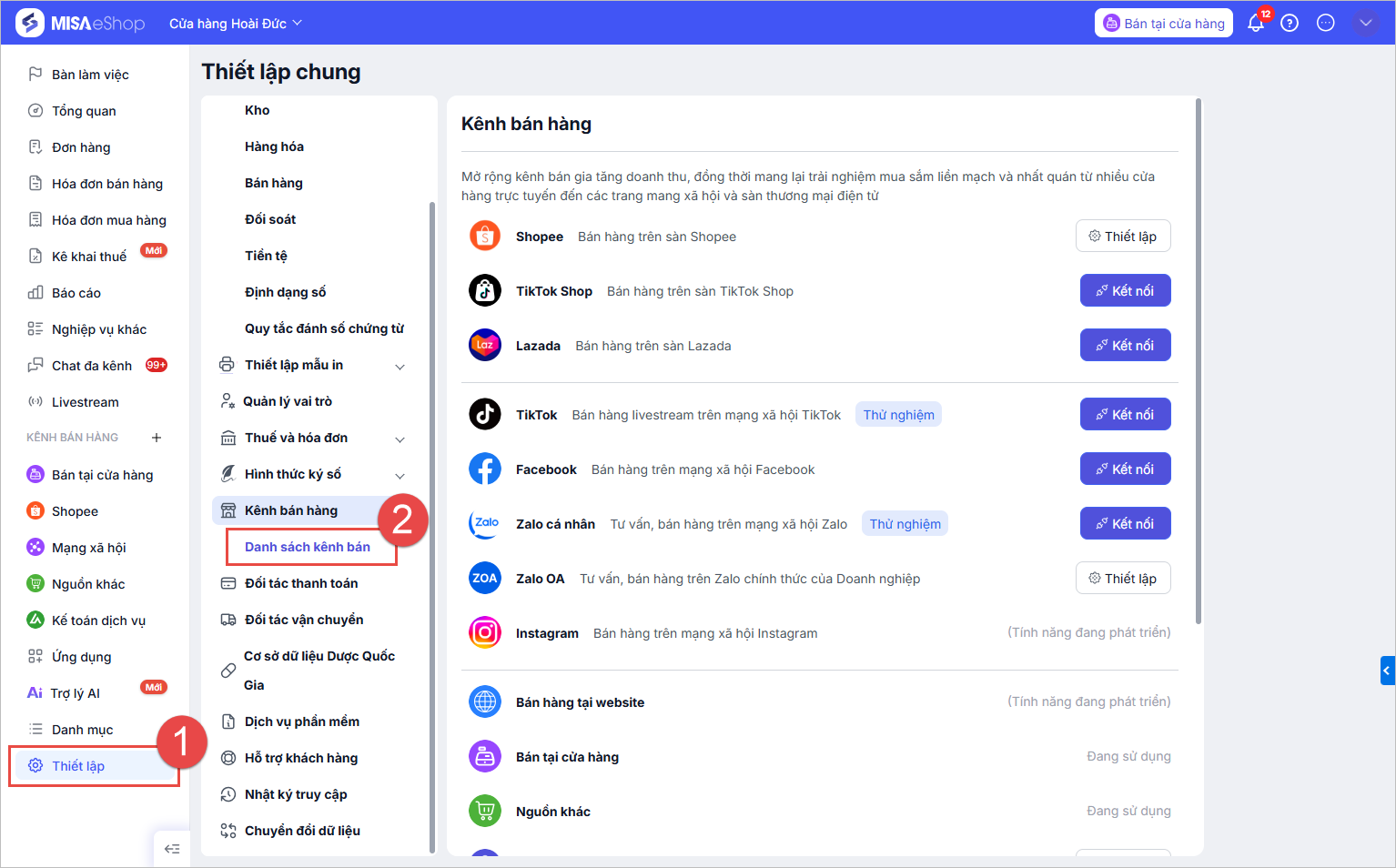
Task: Connect the TikTok Shop channel
Action: [1125, 291]
